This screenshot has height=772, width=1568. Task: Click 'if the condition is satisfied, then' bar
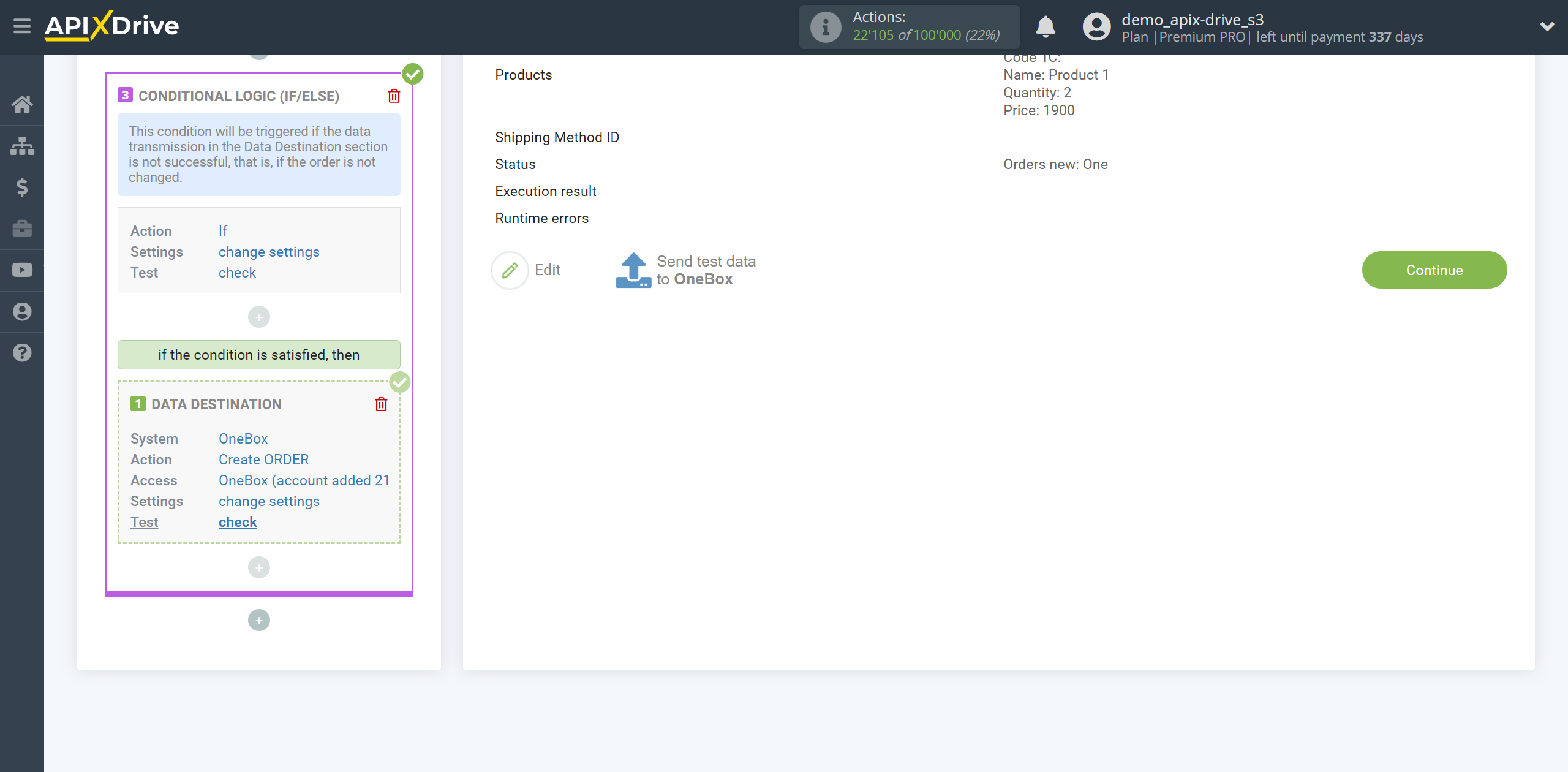259,355
